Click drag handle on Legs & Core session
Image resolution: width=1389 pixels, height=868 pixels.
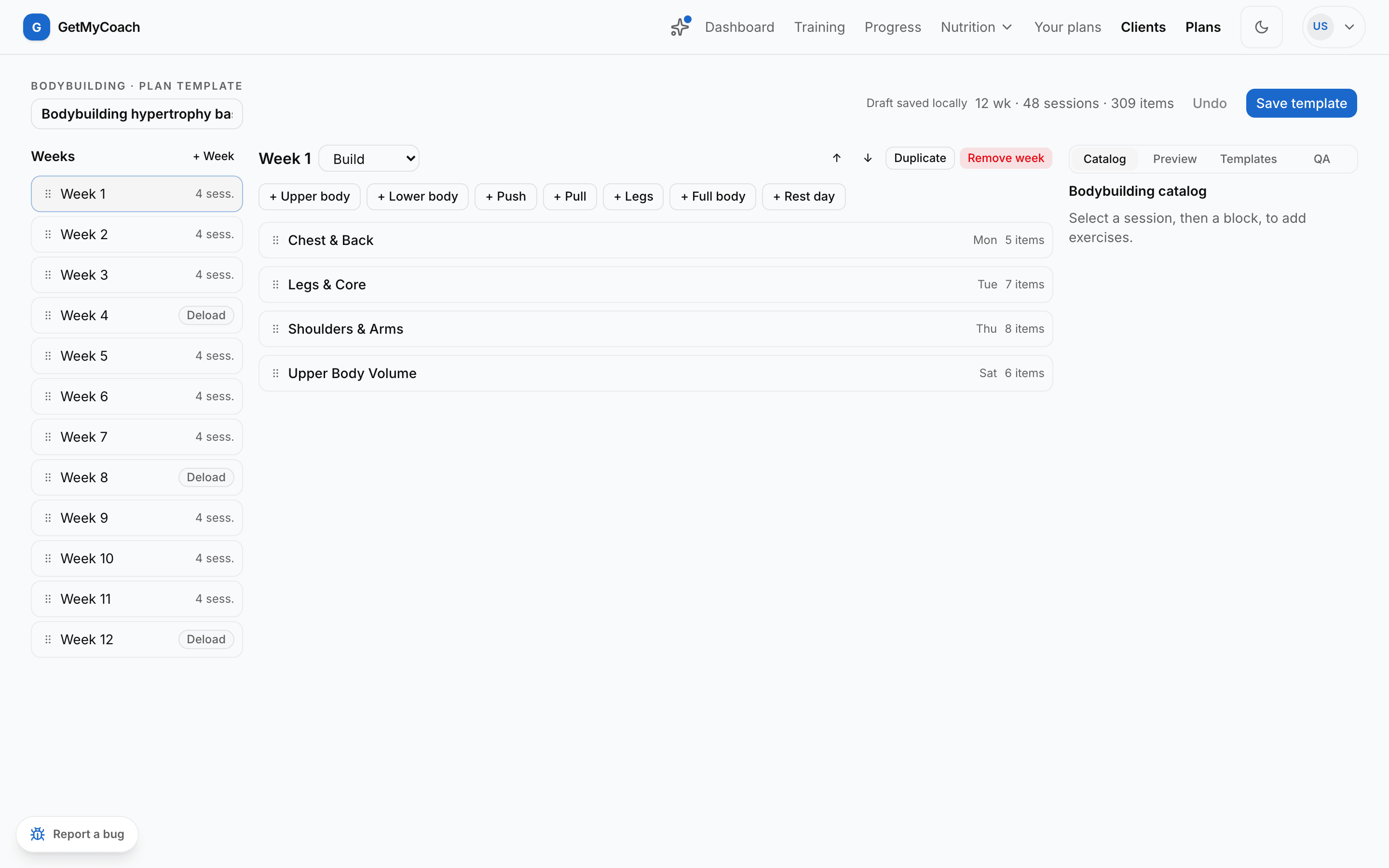[x=275, y=285]
